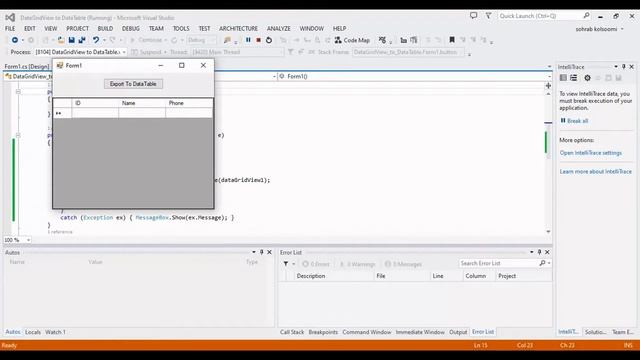Click the bookmark icon in toolbar

[x=452, y=40]
